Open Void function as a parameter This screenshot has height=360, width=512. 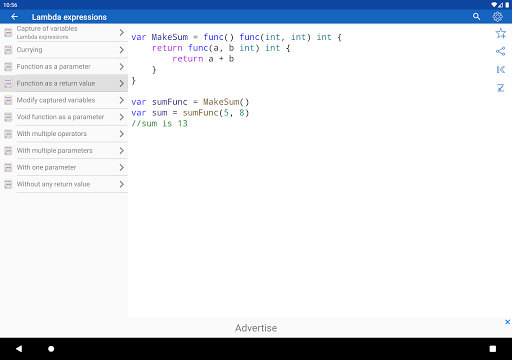(x=64, y=117)
